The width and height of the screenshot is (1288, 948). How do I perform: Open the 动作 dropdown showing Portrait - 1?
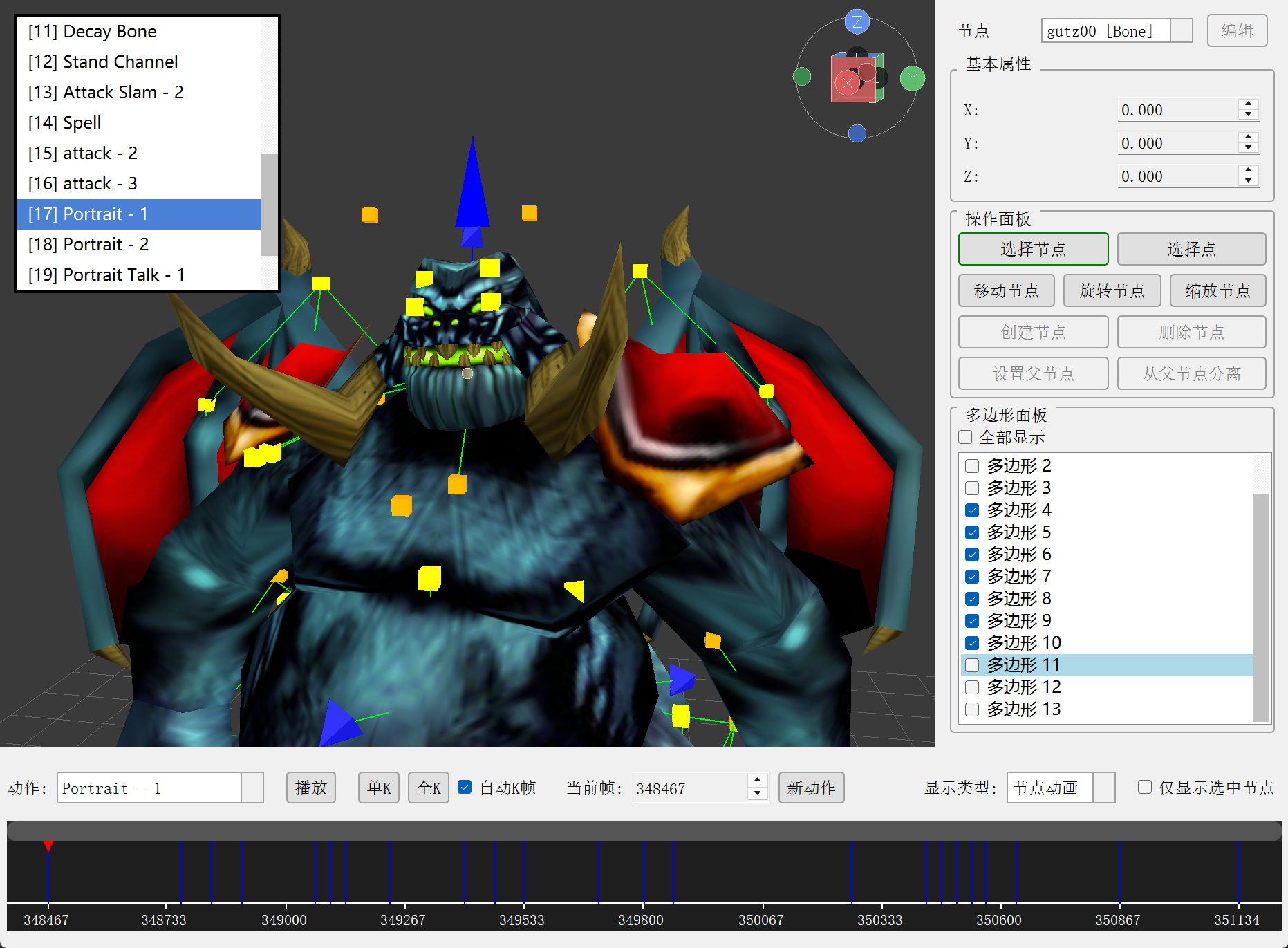tap(160, 788)
